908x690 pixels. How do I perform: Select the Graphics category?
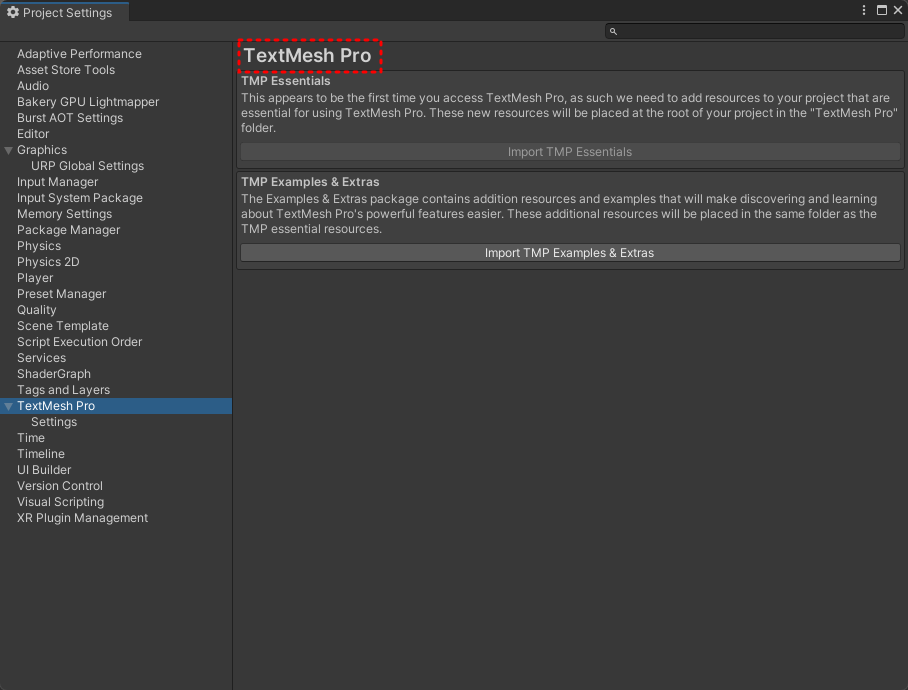[42, 150]
